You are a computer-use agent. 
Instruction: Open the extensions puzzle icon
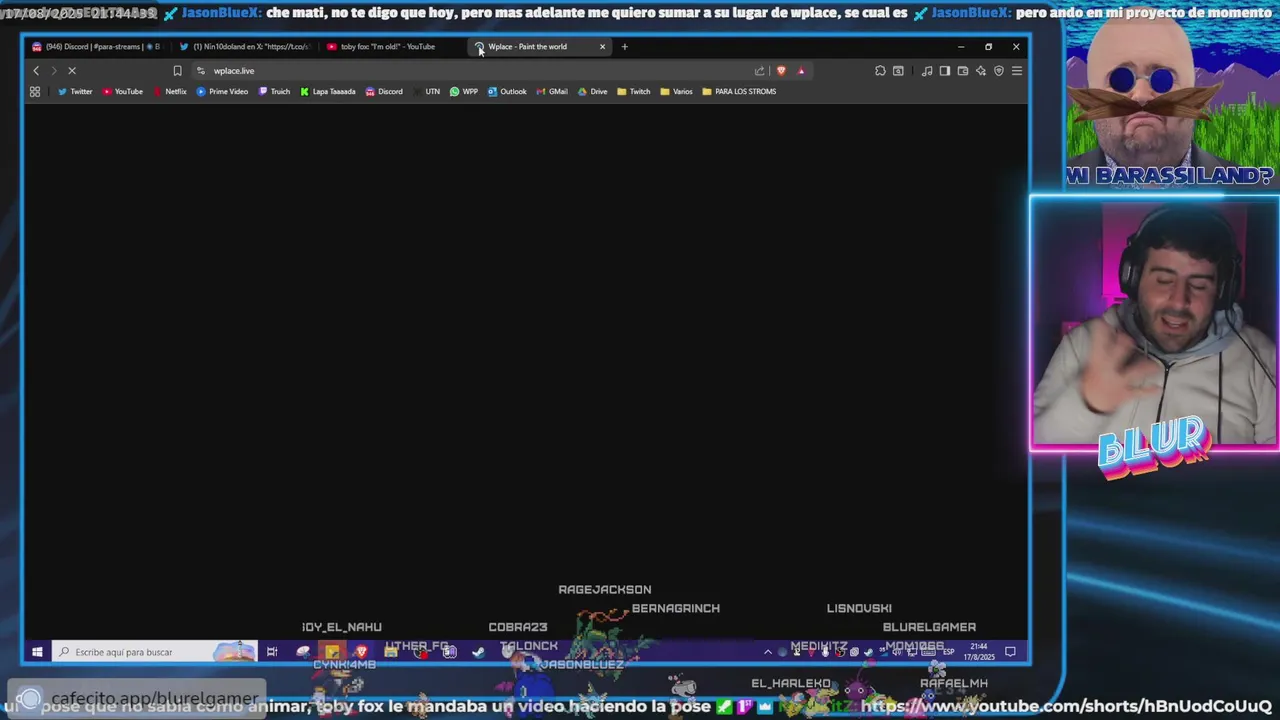pos(880,71)
